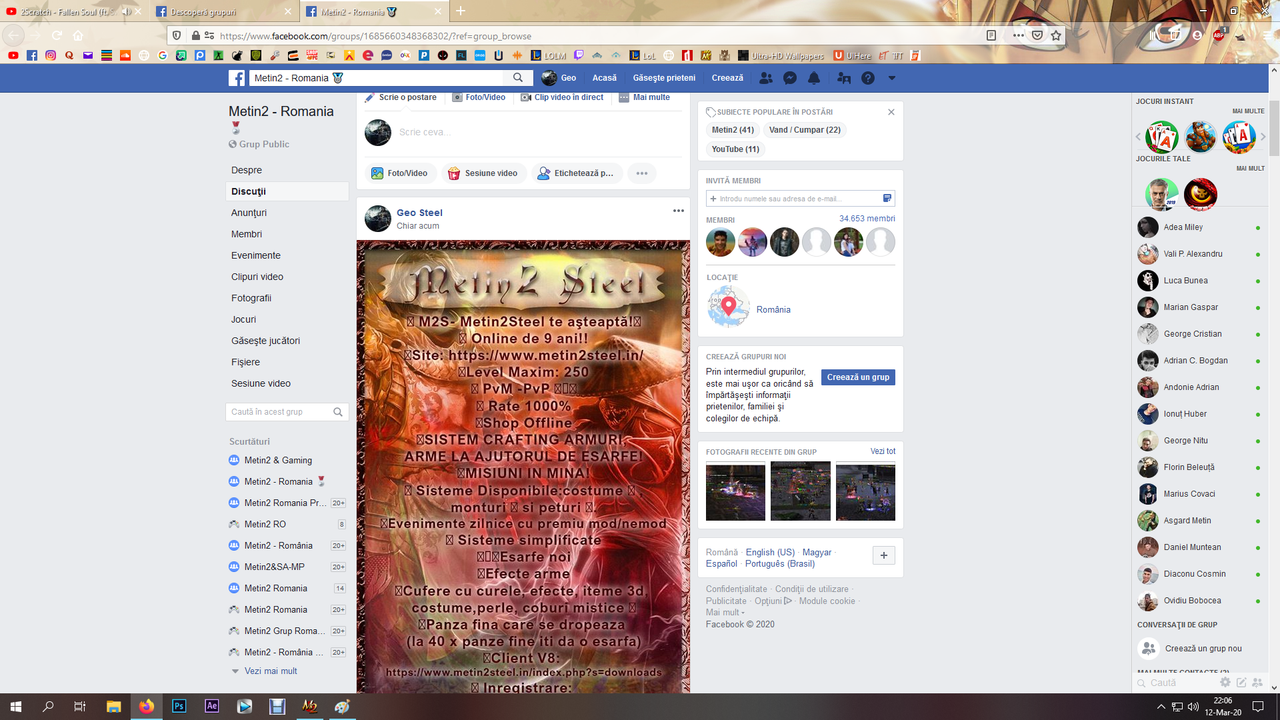Expand Vezi mai mult shortcuts
This screenshot has height=720, width=1280.
tap(270, 671)
